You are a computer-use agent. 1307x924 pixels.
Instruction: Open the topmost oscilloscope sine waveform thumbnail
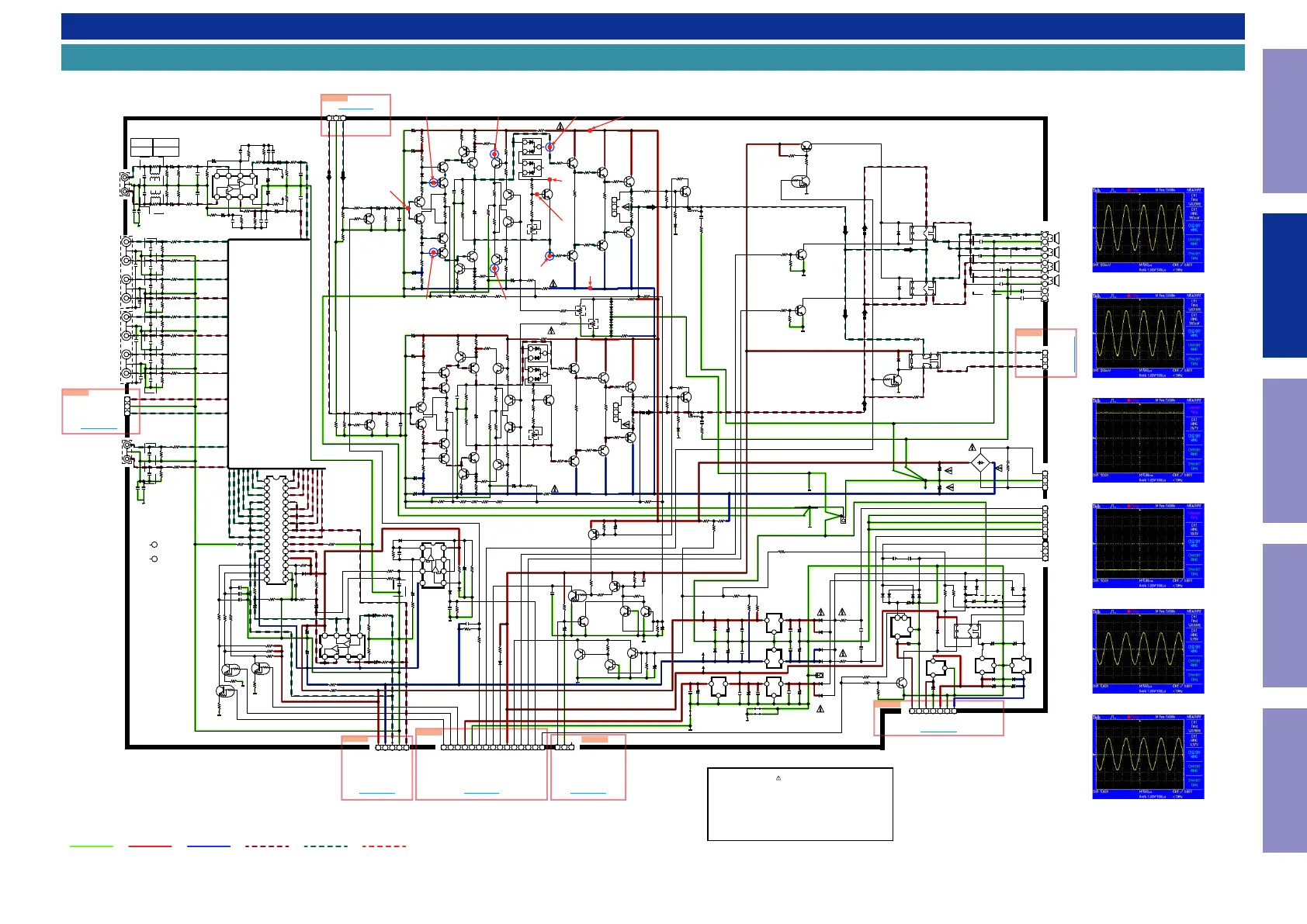tap(1148, 230)
